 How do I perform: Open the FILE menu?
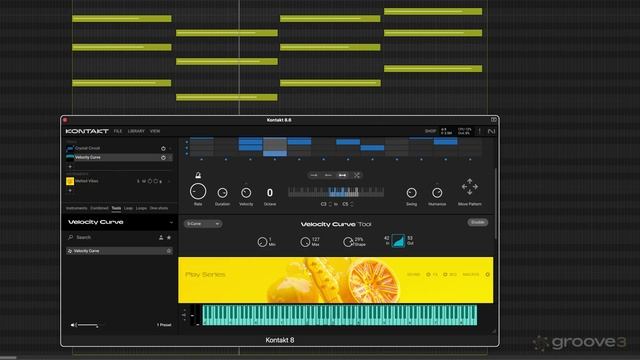(118, 131)
